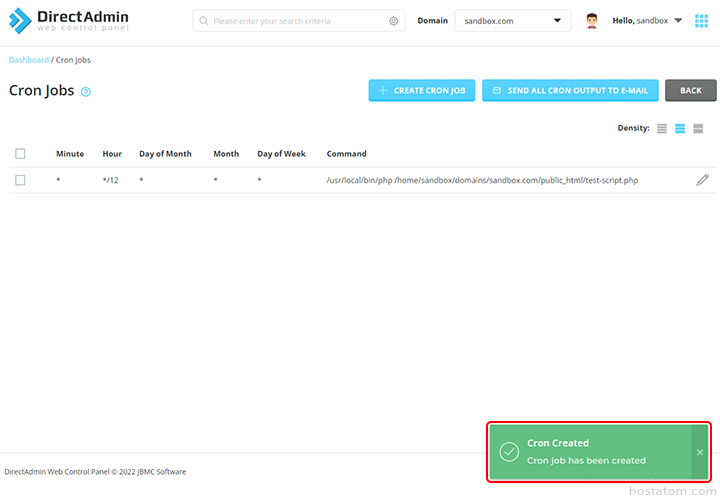The width and height of the screenshot is (720, 498).
Task: Select the compact density icon
Action: pos(661,129)
